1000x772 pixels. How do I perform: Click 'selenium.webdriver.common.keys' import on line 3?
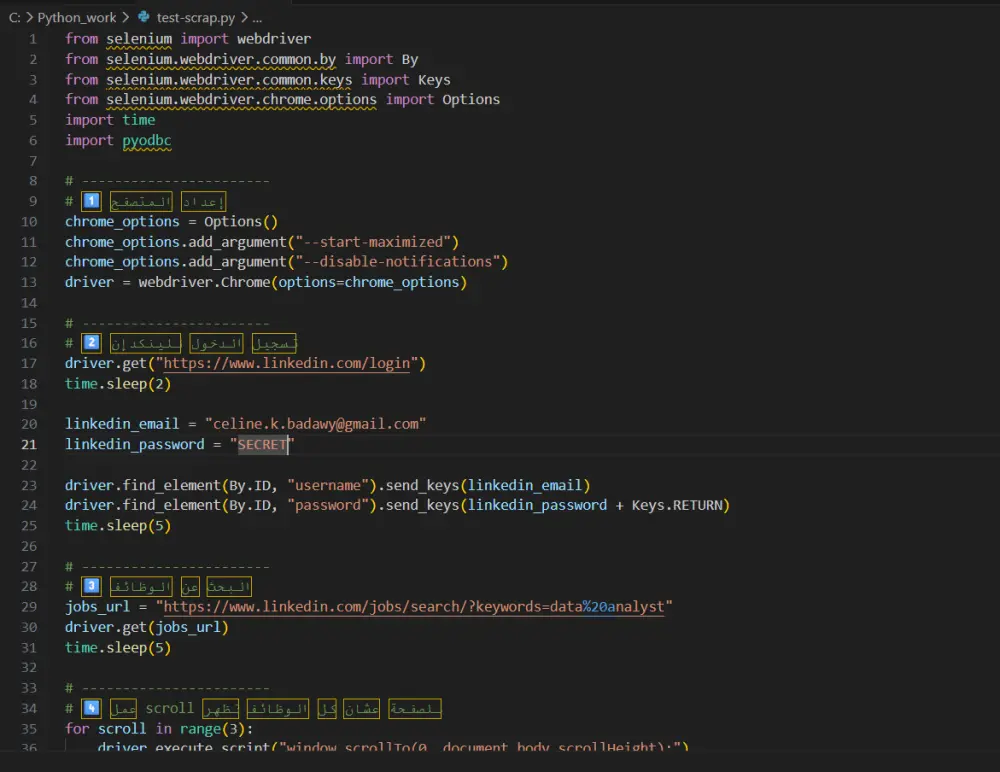tap(229, 80)
